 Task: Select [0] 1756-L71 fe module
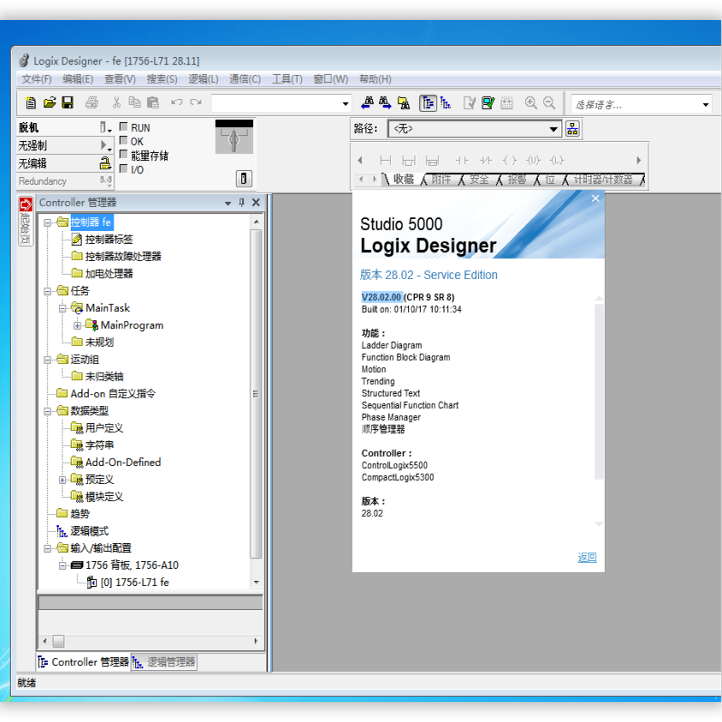pyautogui.click(x=134, y=582)
